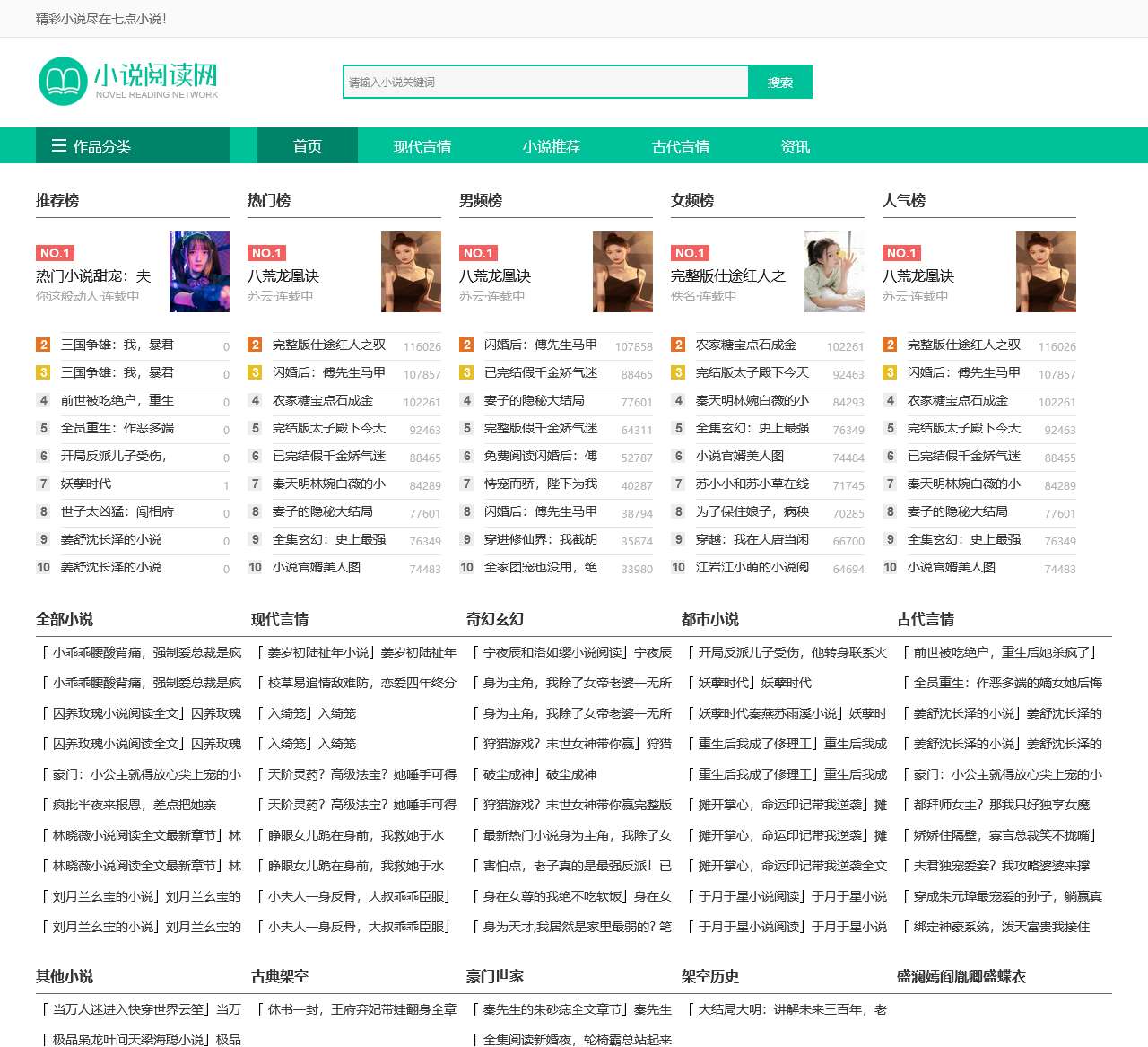Click 三国争雄：我，暴君 in 推荐榜
1148x1047 pixels.
tap(117, 345)
